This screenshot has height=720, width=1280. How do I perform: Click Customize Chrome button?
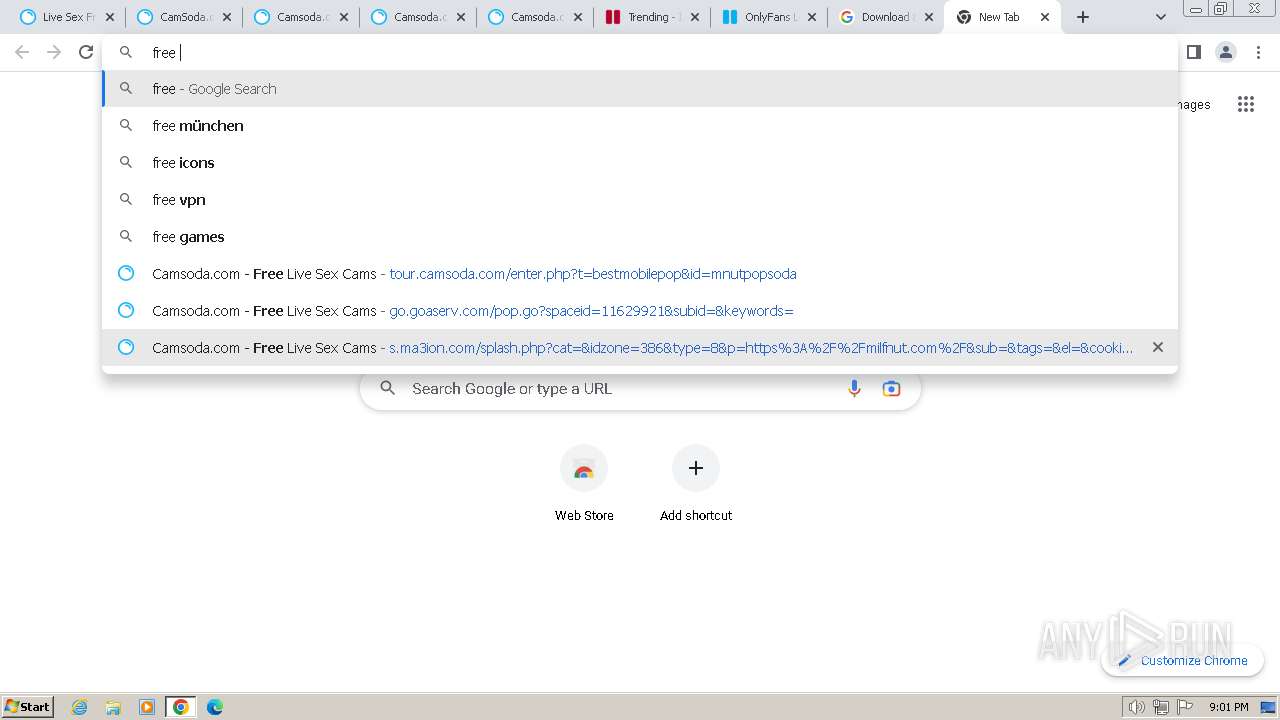(1183, 660)
